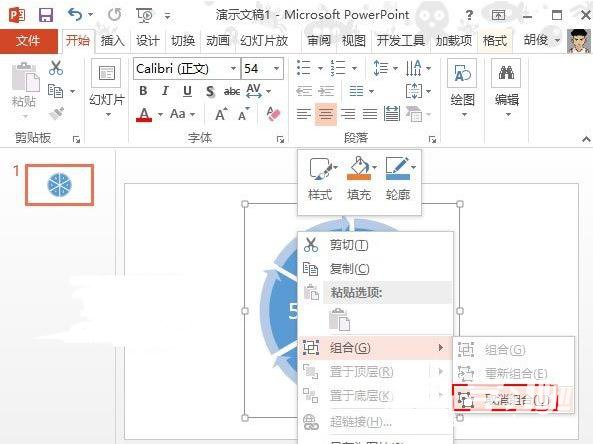The height and width of the screenshot is (444, 593).
Task: Toggle Italic formatting
Action: pyautogui.click(x=165, y=91)
